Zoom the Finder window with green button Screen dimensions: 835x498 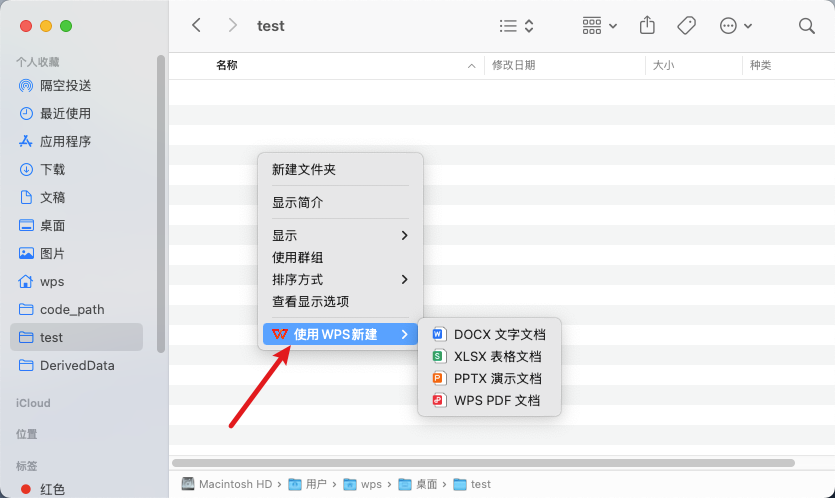[x=66, y=26]
